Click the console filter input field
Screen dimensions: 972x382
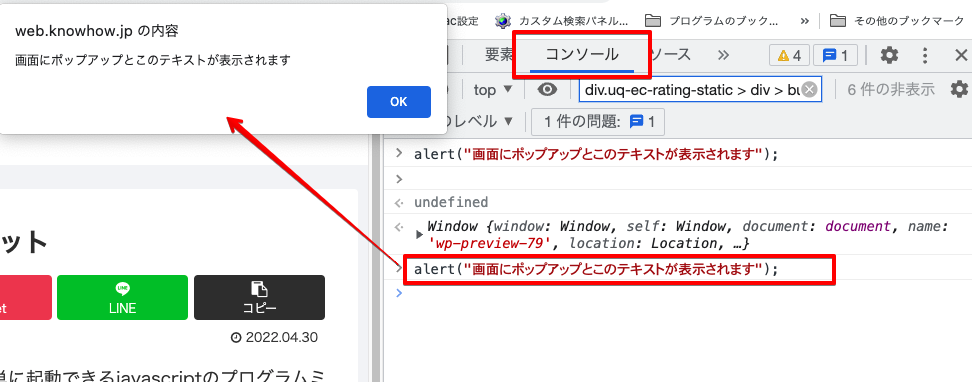[700, 90]
